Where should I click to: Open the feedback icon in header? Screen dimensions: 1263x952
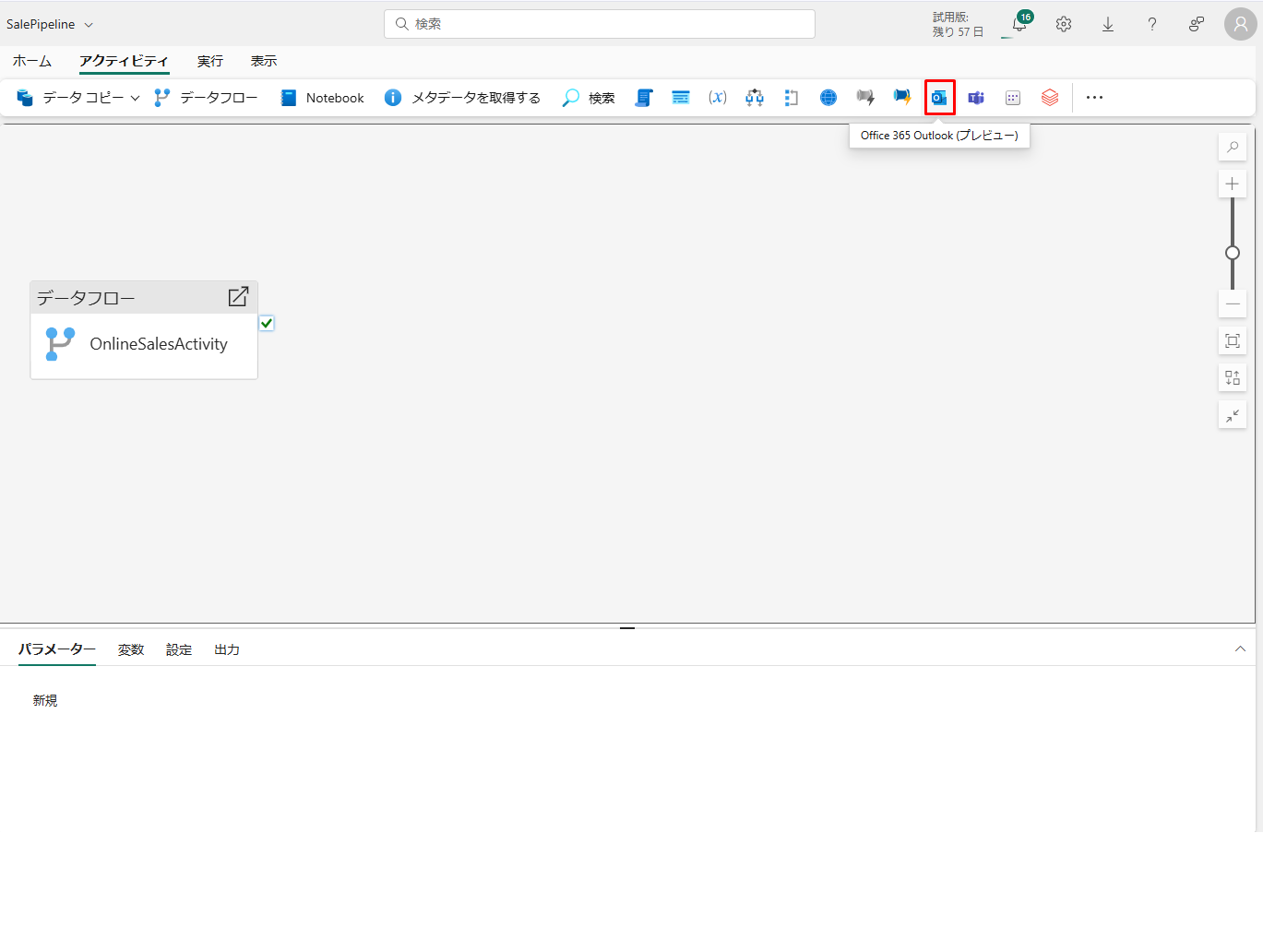tap(1197, 25)
